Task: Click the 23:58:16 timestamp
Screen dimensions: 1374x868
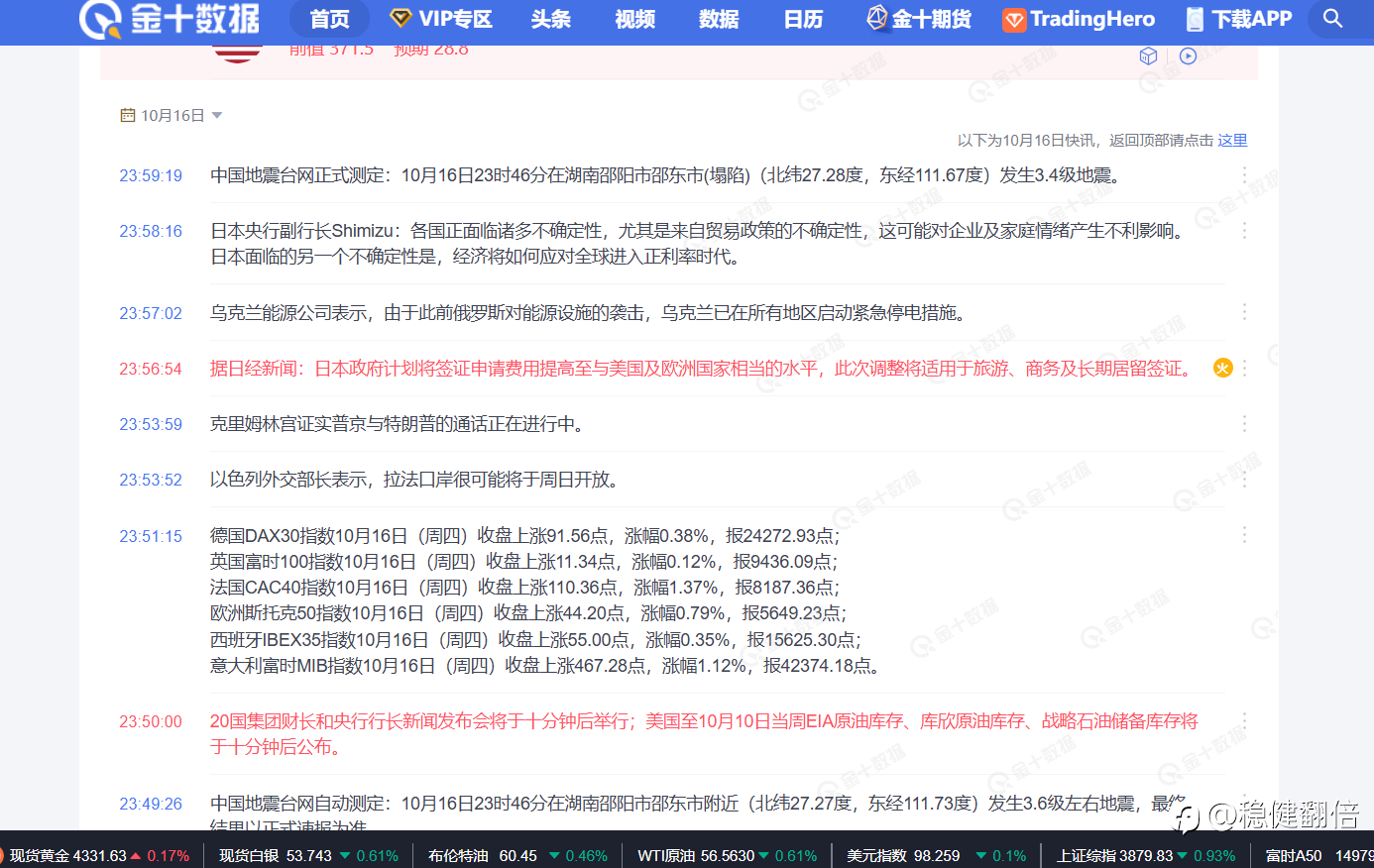Action: point(151,232)
